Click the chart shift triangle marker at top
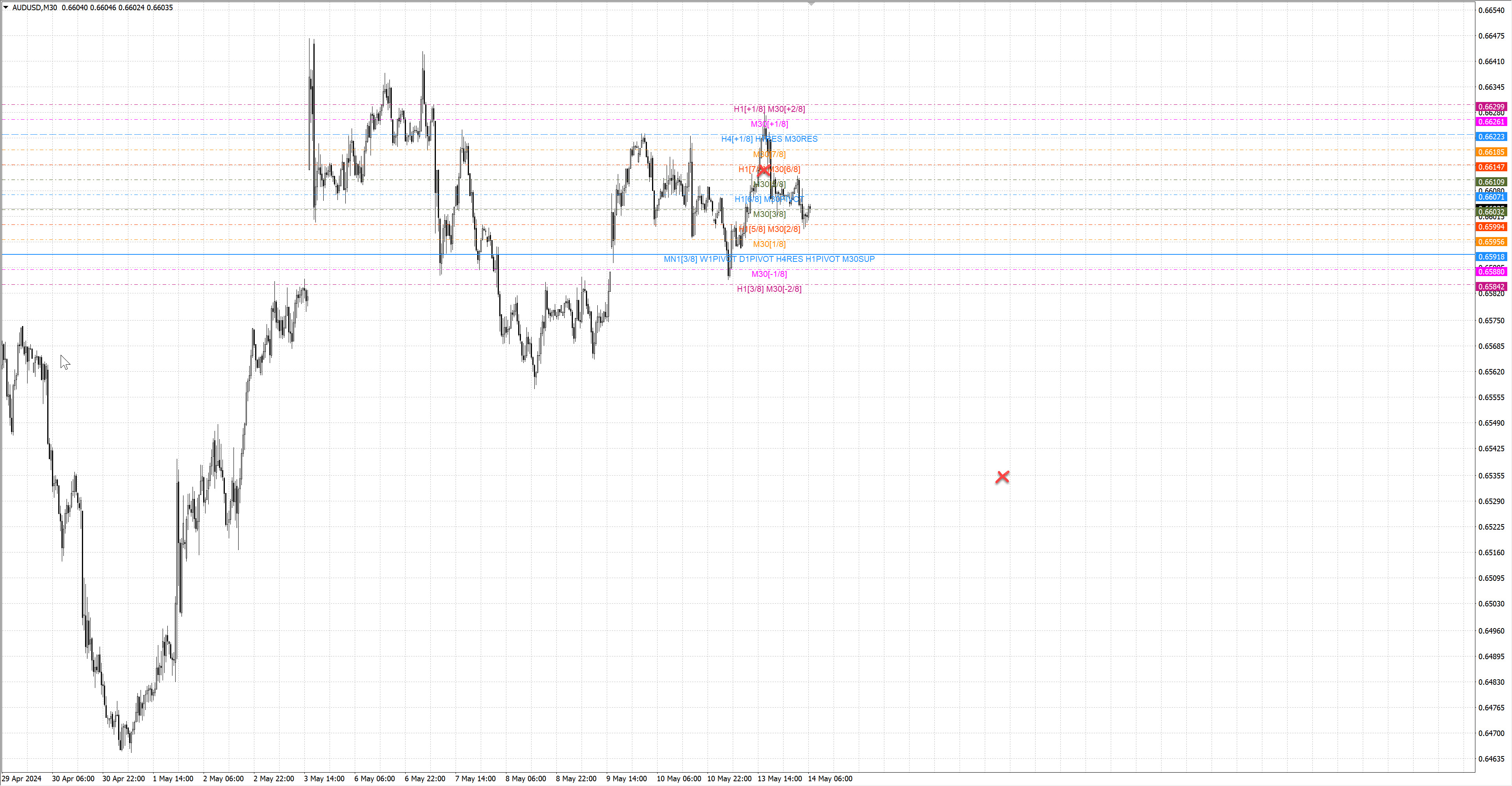Screen dimensions: 1512x786 pyautogui.click(x=811, y=4)
